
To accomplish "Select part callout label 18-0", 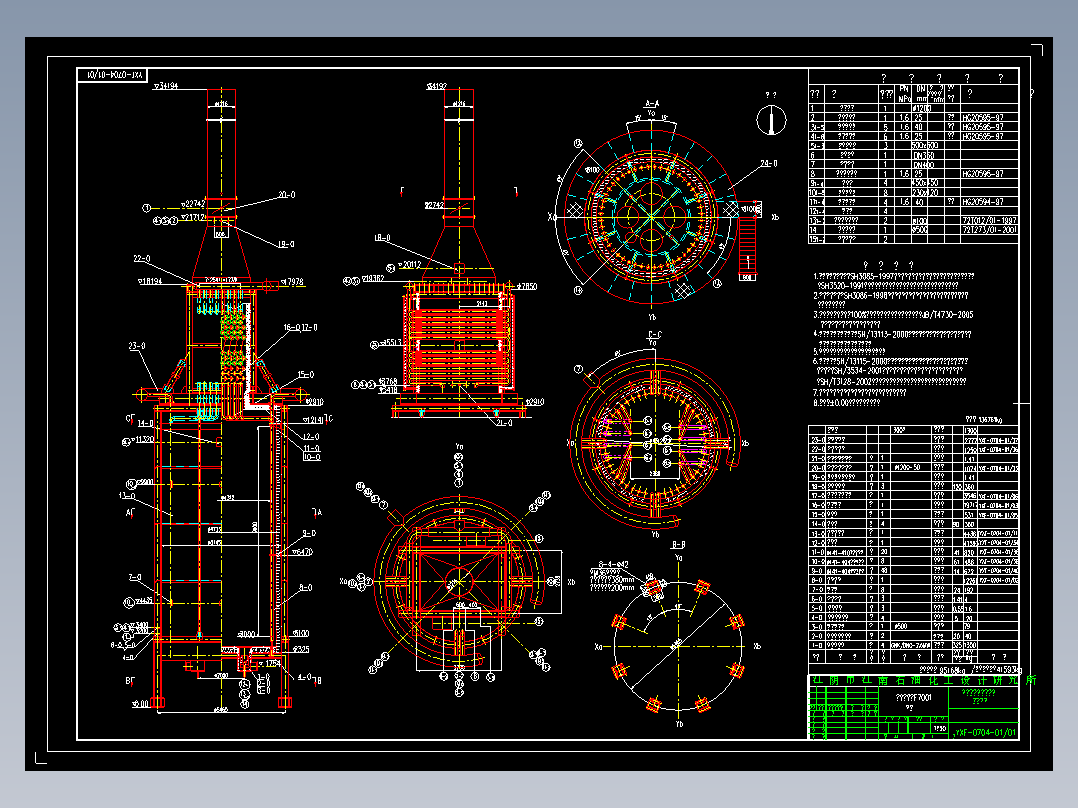I will pyautogui.click(x=382, y=238).
